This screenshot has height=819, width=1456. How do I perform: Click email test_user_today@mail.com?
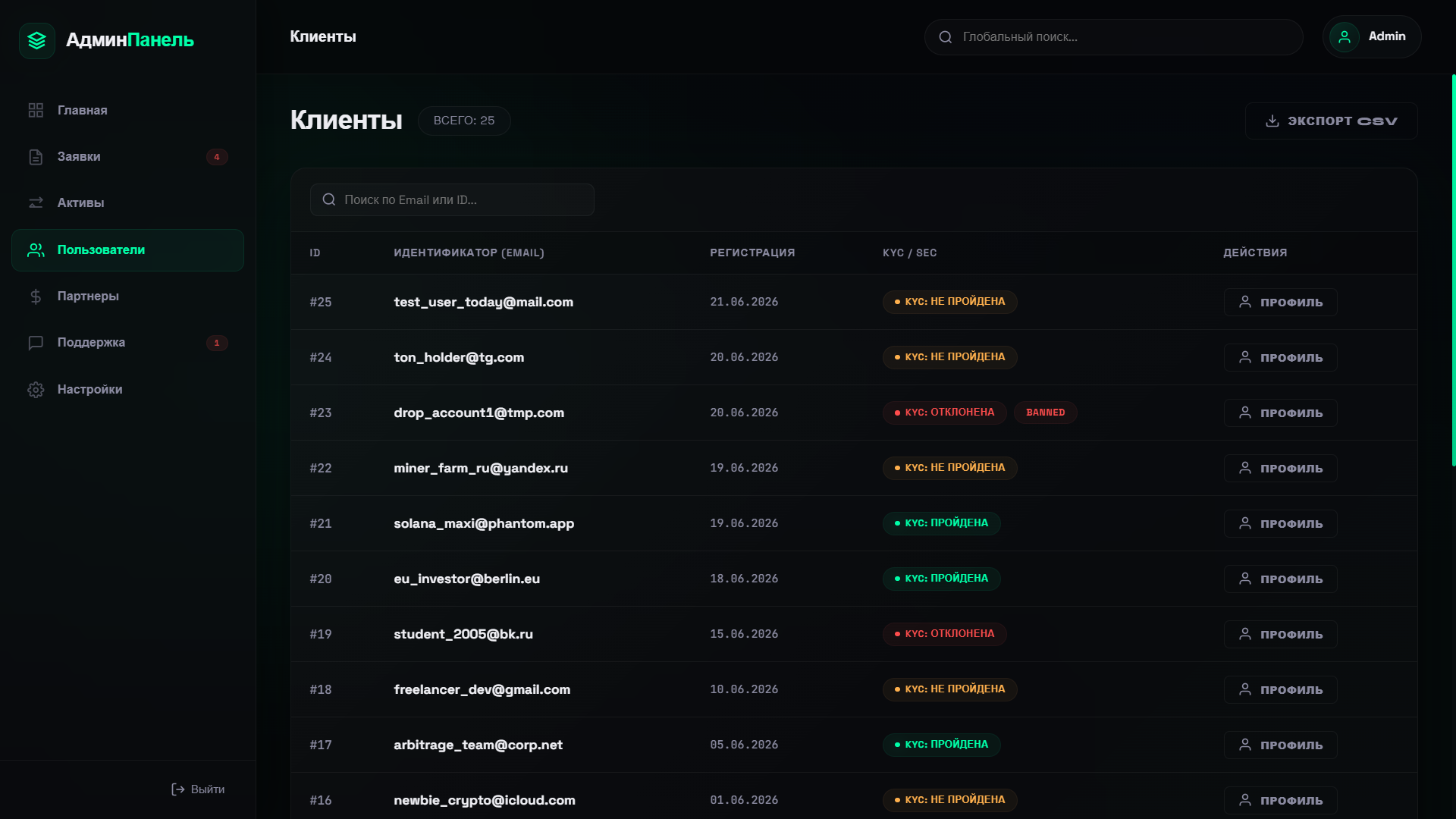pyautogui.click(x=484, y=302)
